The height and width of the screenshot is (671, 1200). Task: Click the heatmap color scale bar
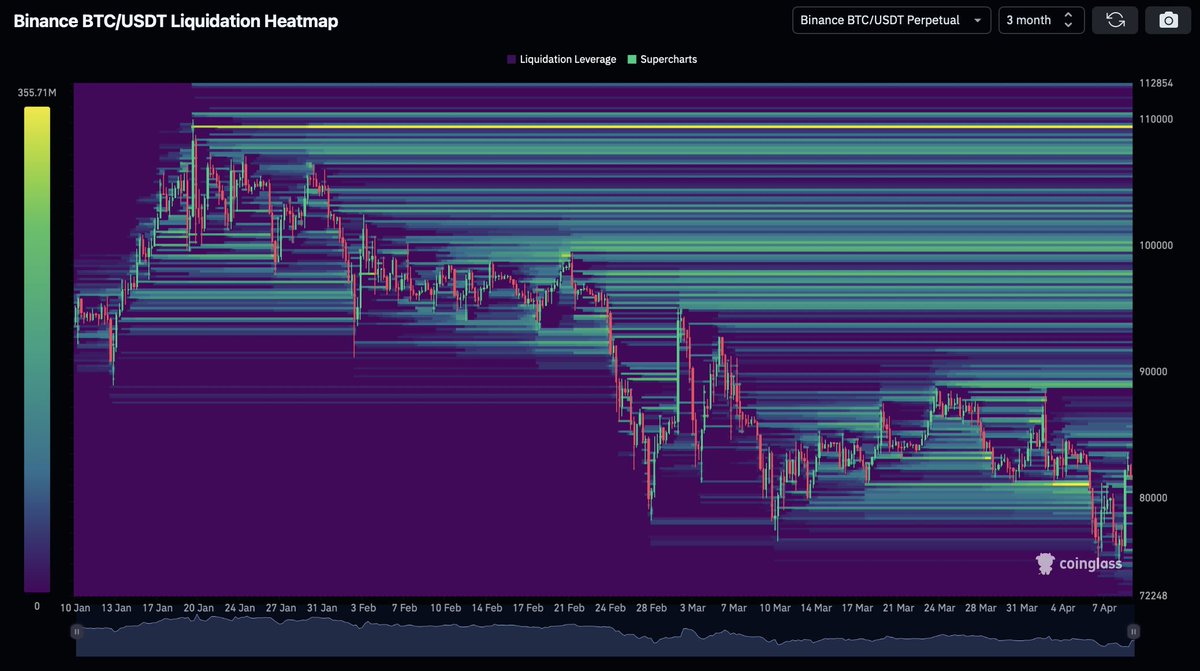37,350
